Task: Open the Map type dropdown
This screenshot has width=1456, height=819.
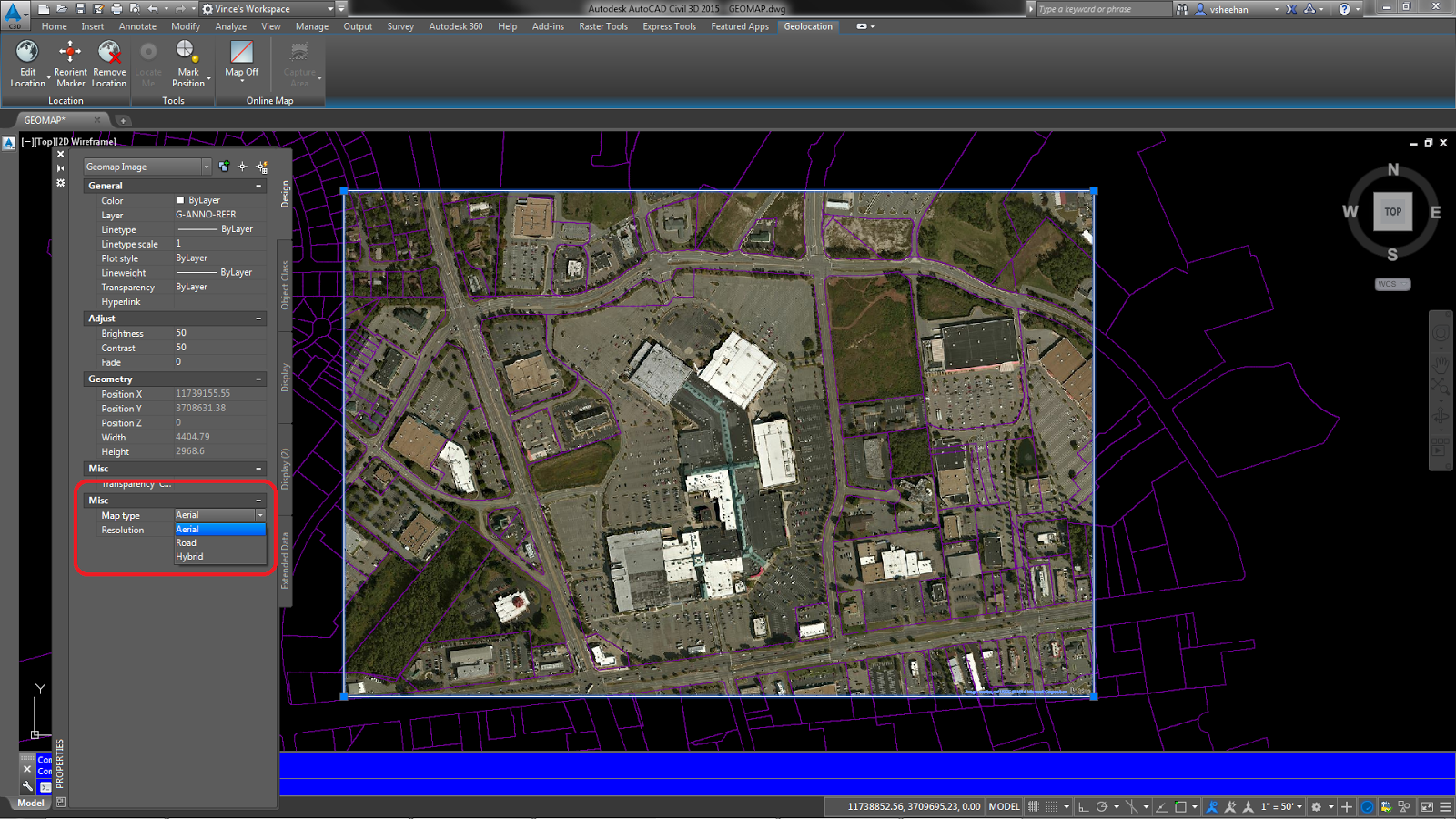Action: coord(260,514)
